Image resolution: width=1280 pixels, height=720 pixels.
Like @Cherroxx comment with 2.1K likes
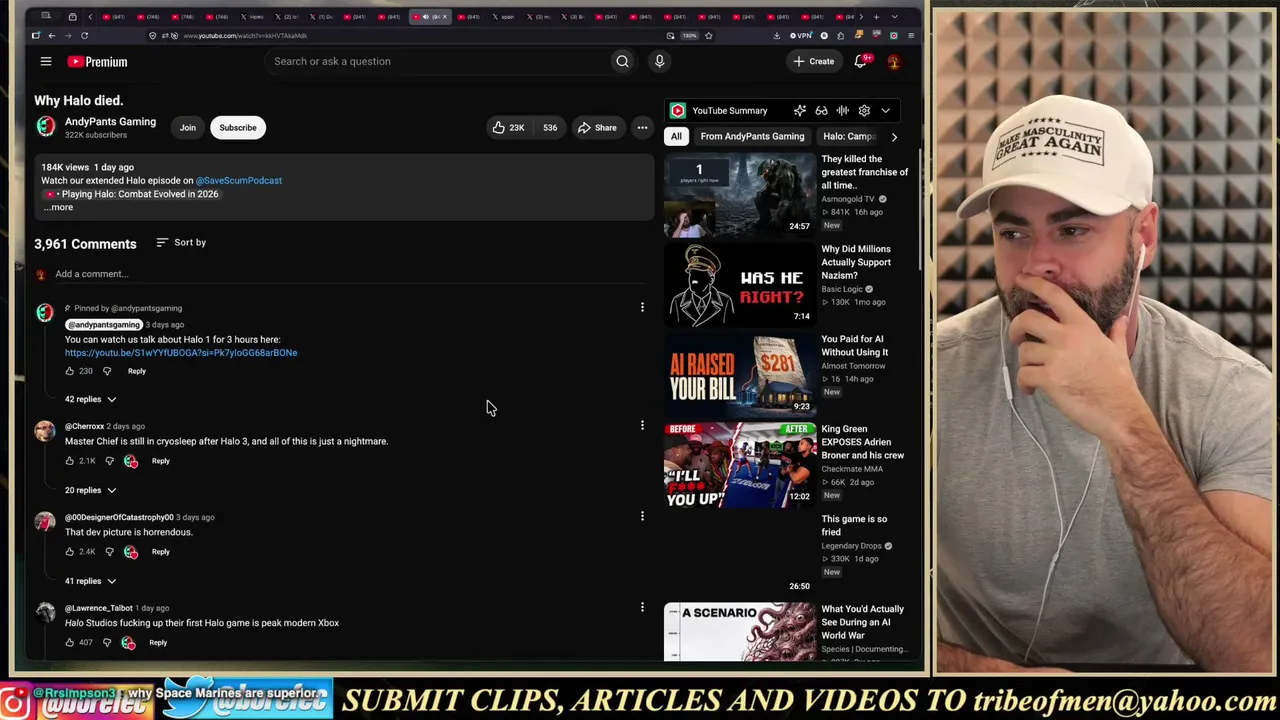(x=70, y=461)
